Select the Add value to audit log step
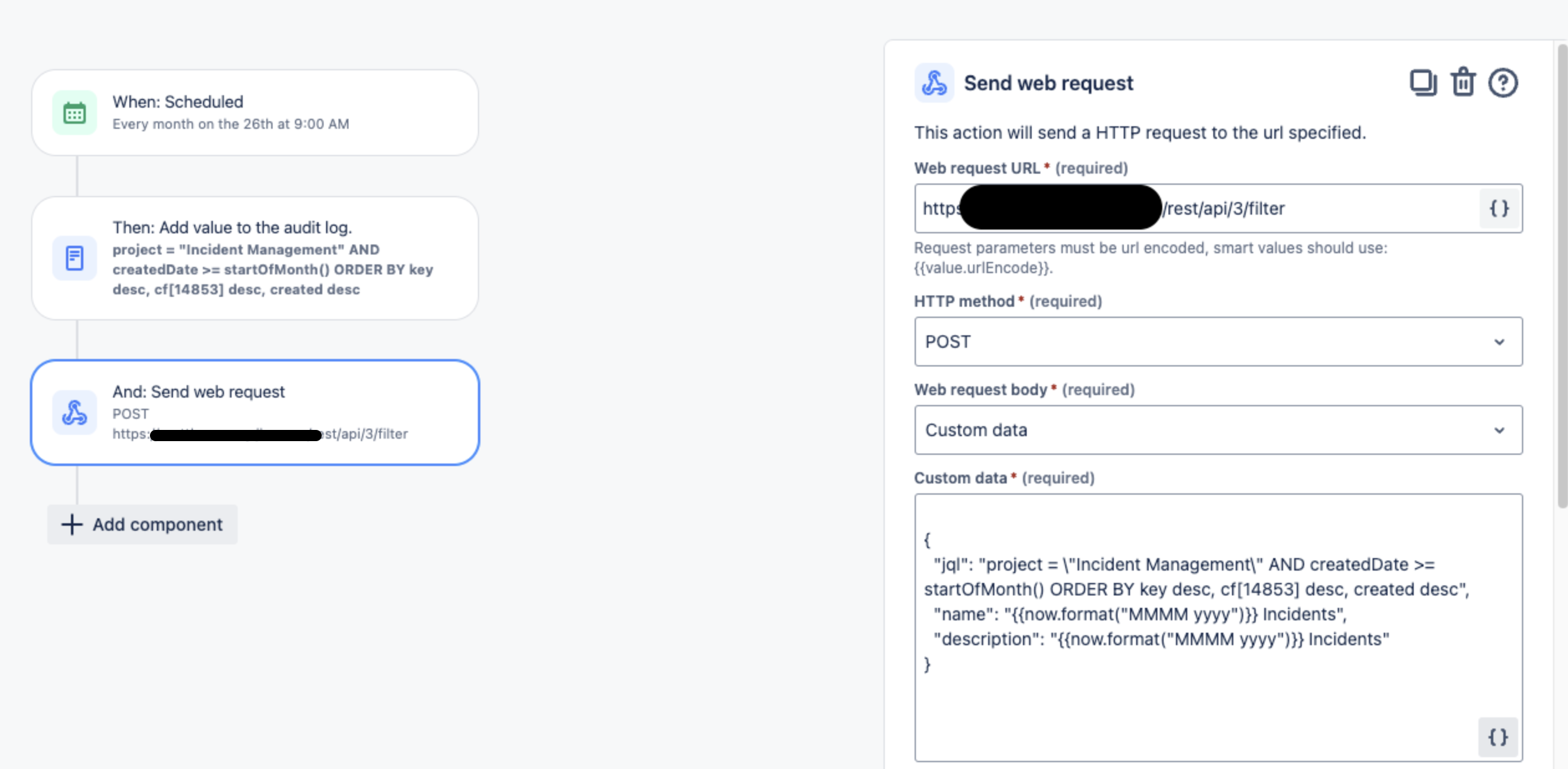Image resolution: width=1568 pixels, height=769 pixels. (255, 258)
